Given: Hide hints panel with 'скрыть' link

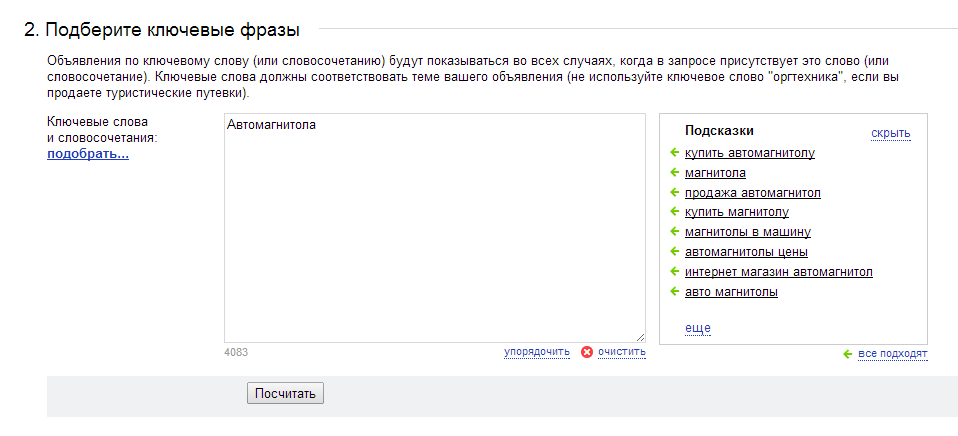Looking at the screenshot, I should 890,133.
